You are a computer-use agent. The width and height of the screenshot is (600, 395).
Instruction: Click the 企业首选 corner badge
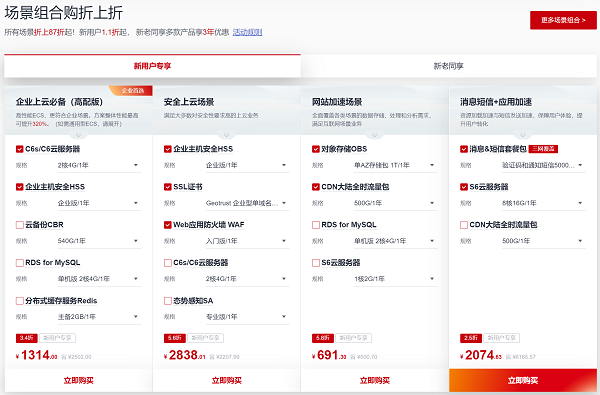pos(131,90)
